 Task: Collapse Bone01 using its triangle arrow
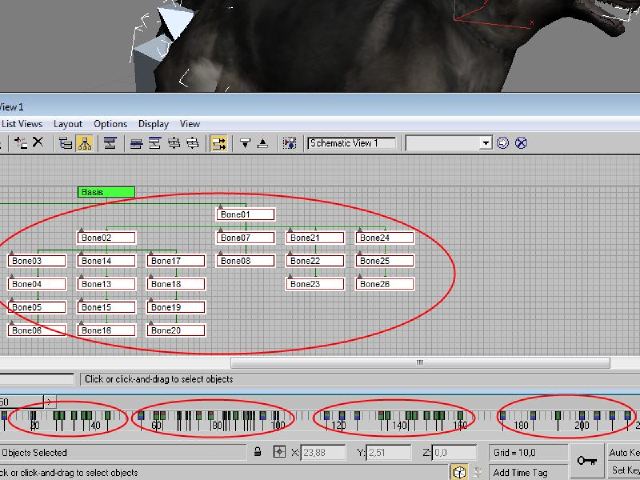click(220, 207)
